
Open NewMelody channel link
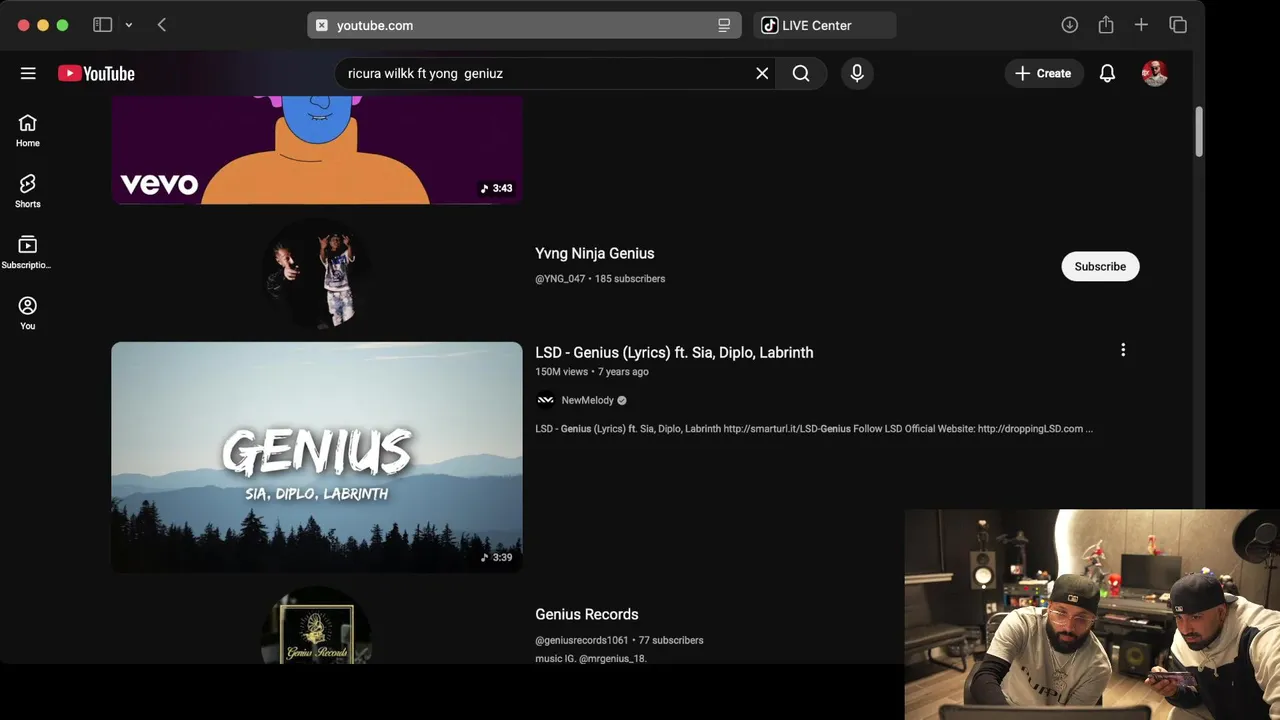(x=587, y=400)
